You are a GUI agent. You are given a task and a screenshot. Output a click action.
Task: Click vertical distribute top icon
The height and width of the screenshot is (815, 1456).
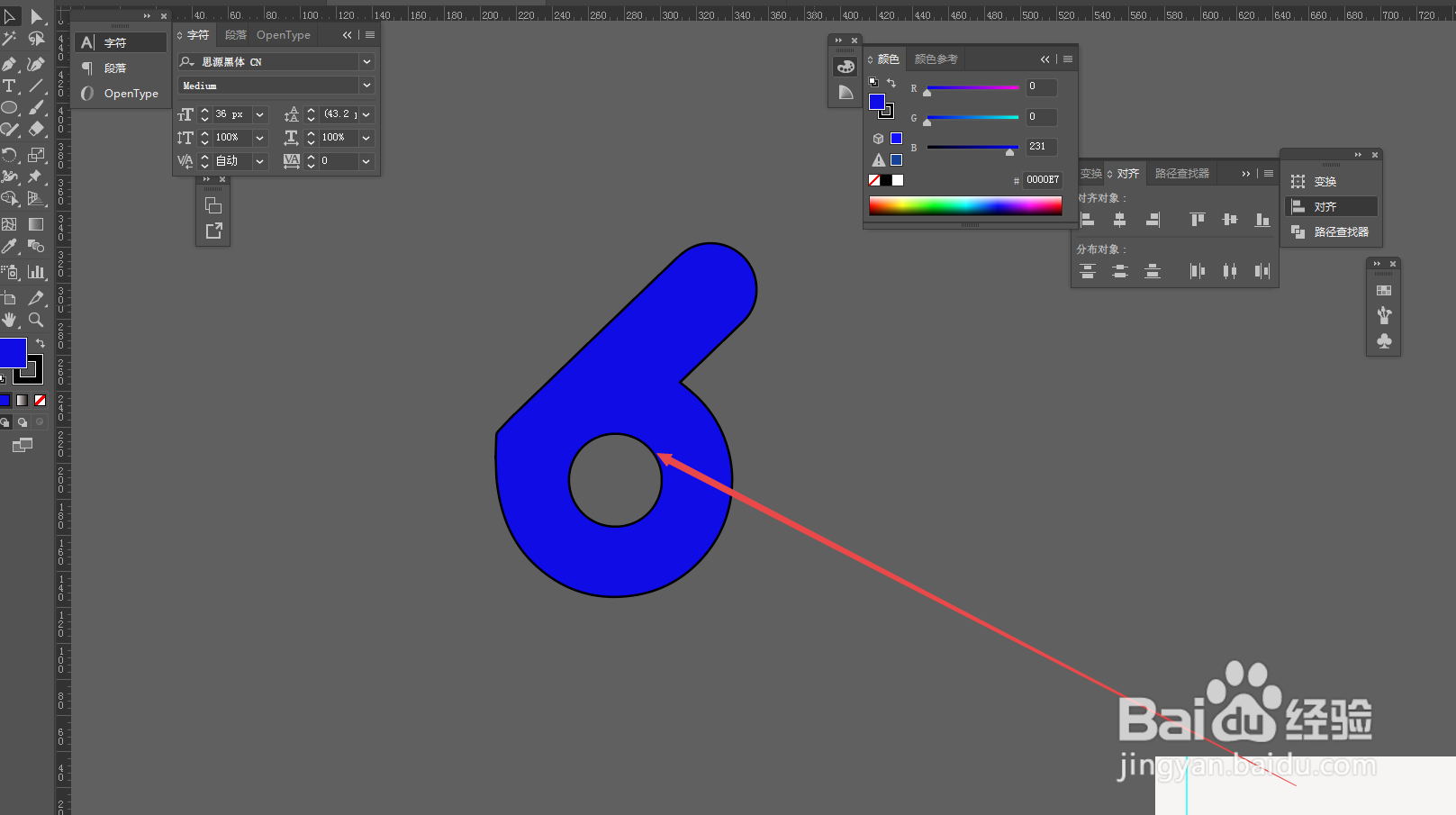(1087, 271)
